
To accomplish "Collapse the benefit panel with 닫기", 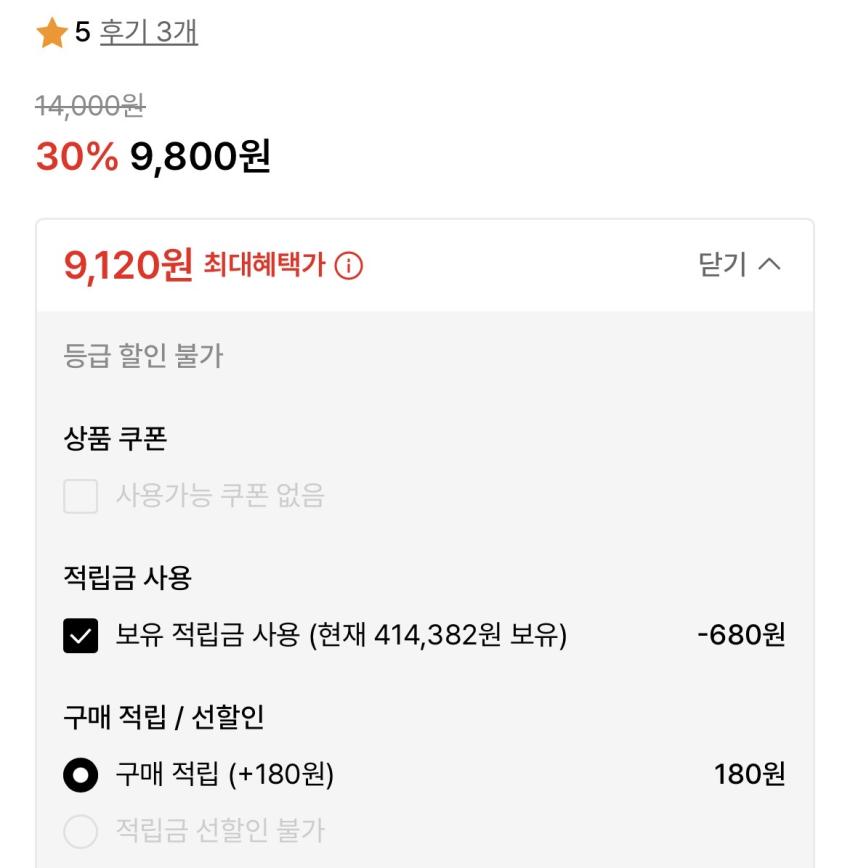I will (x=722, y=265).
